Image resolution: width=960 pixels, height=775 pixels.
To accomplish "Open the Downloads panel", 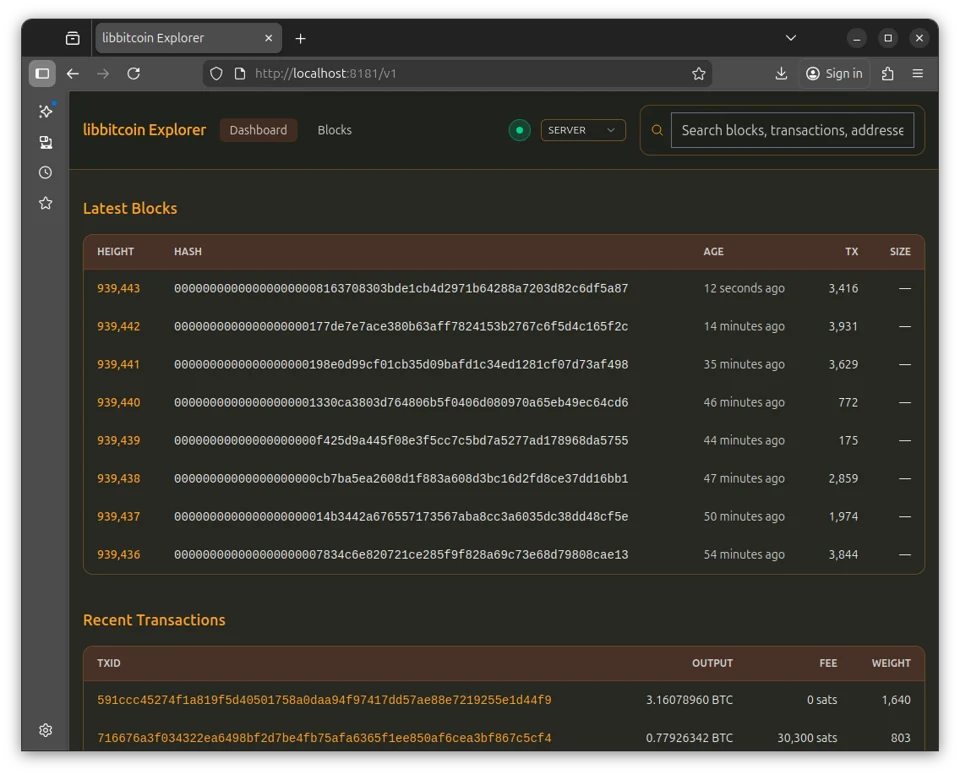I will (781, 73).
